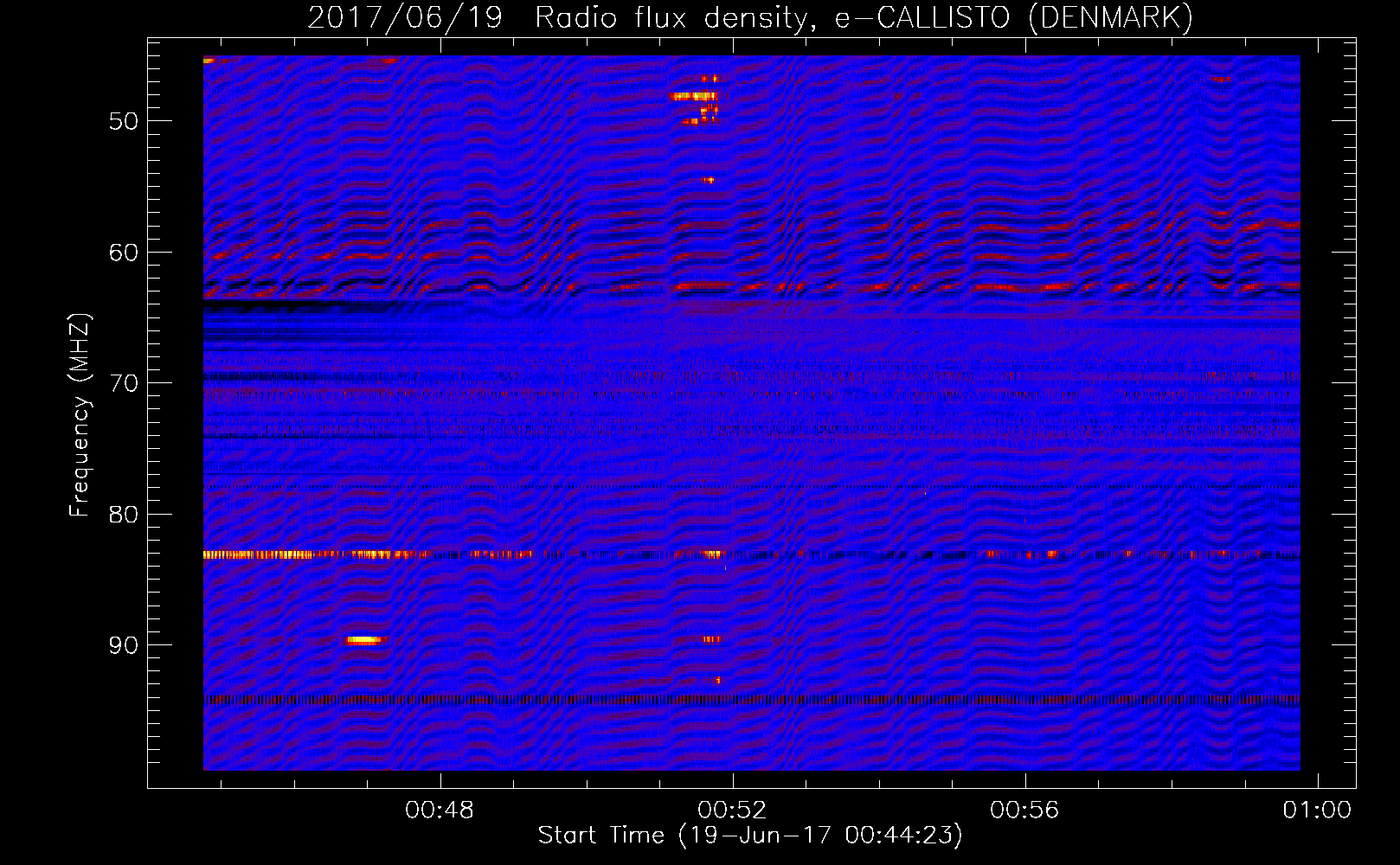This screenshot has height=865, width=1400.
Task: Click the 00:48 time tick label
Action: 440,811
